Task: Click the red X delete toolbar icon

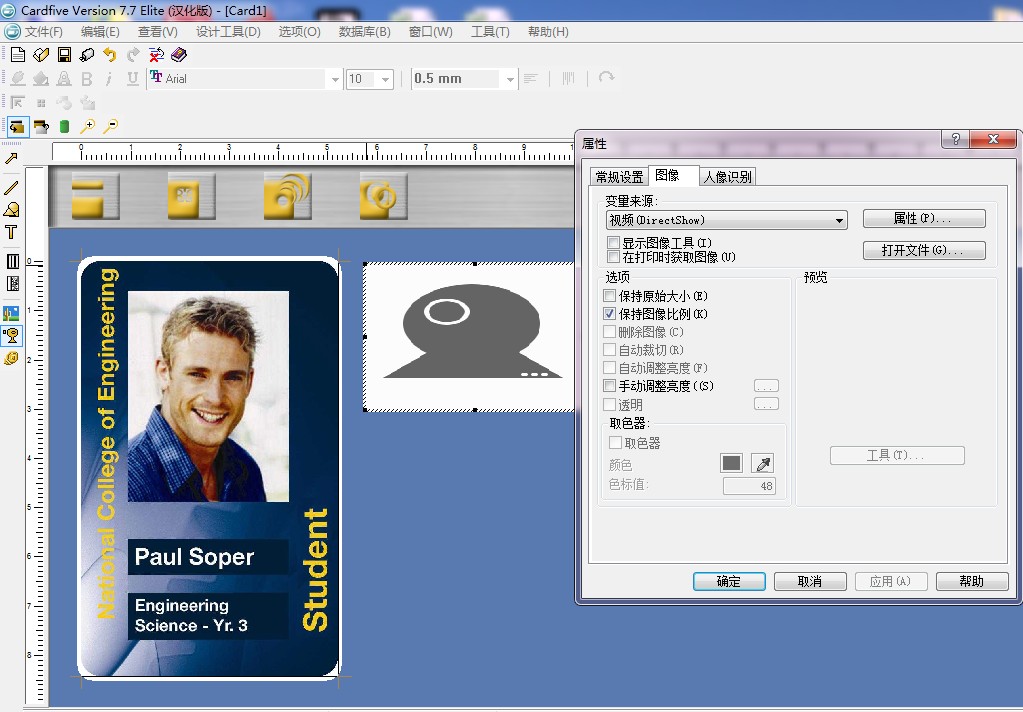Action: pyautogui.click(x=156, y=55)
